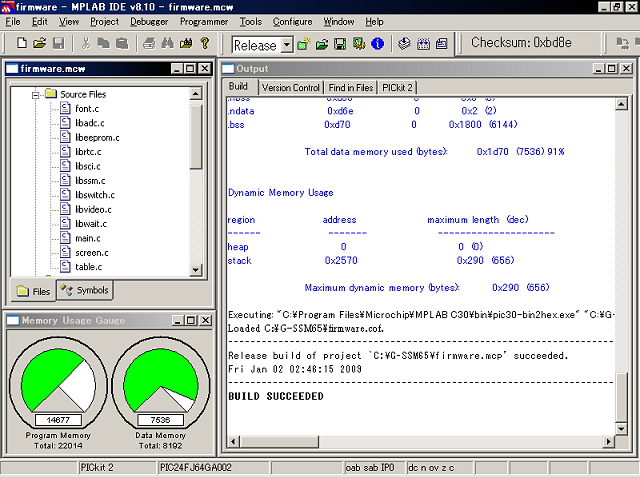
Task: Open the Programmer menu
Action: pyautogui.click(x=205, y=21)
